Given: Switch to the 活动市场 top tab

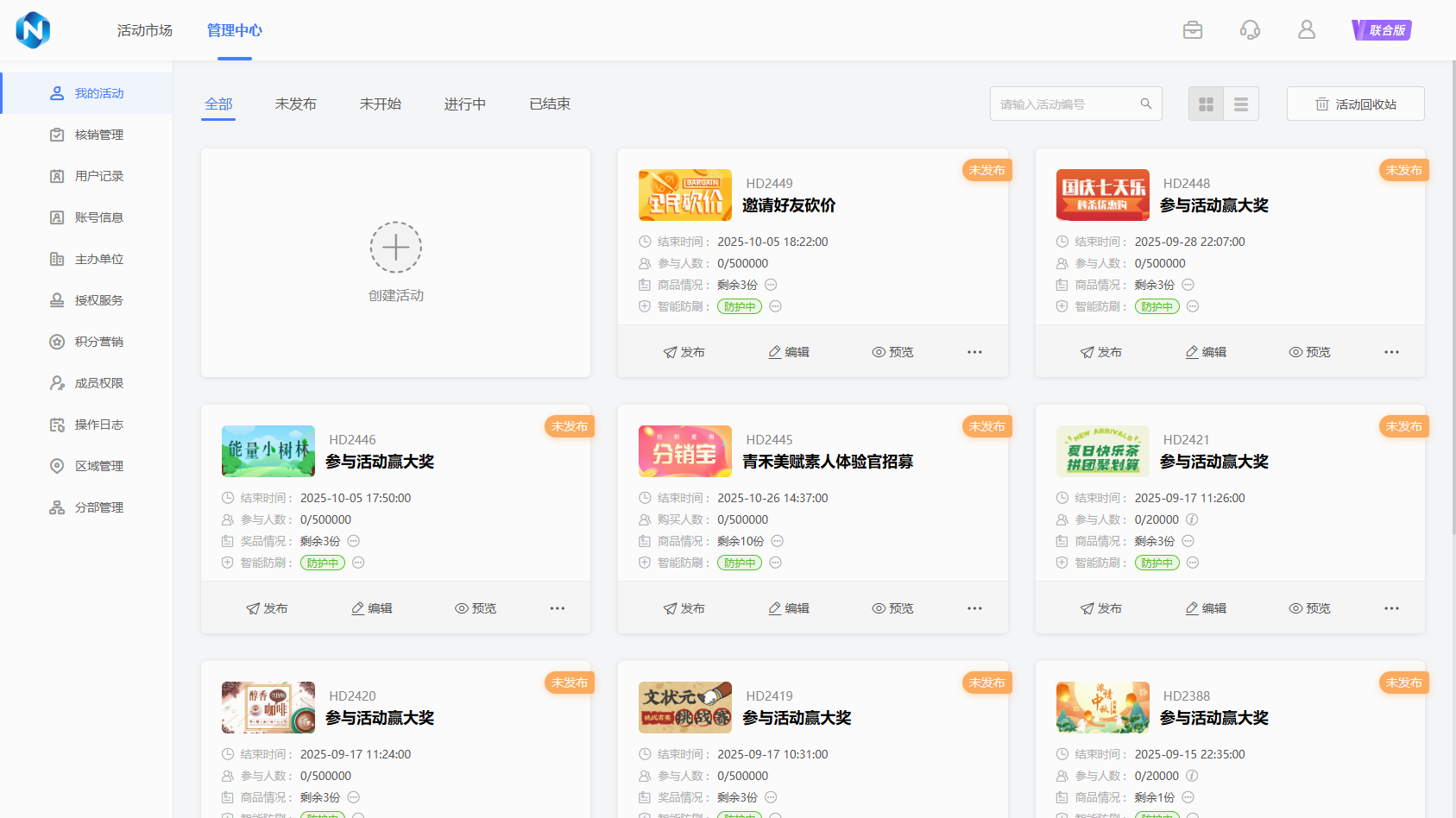Looking at the screenshot, I should click(x=145, y=30).
